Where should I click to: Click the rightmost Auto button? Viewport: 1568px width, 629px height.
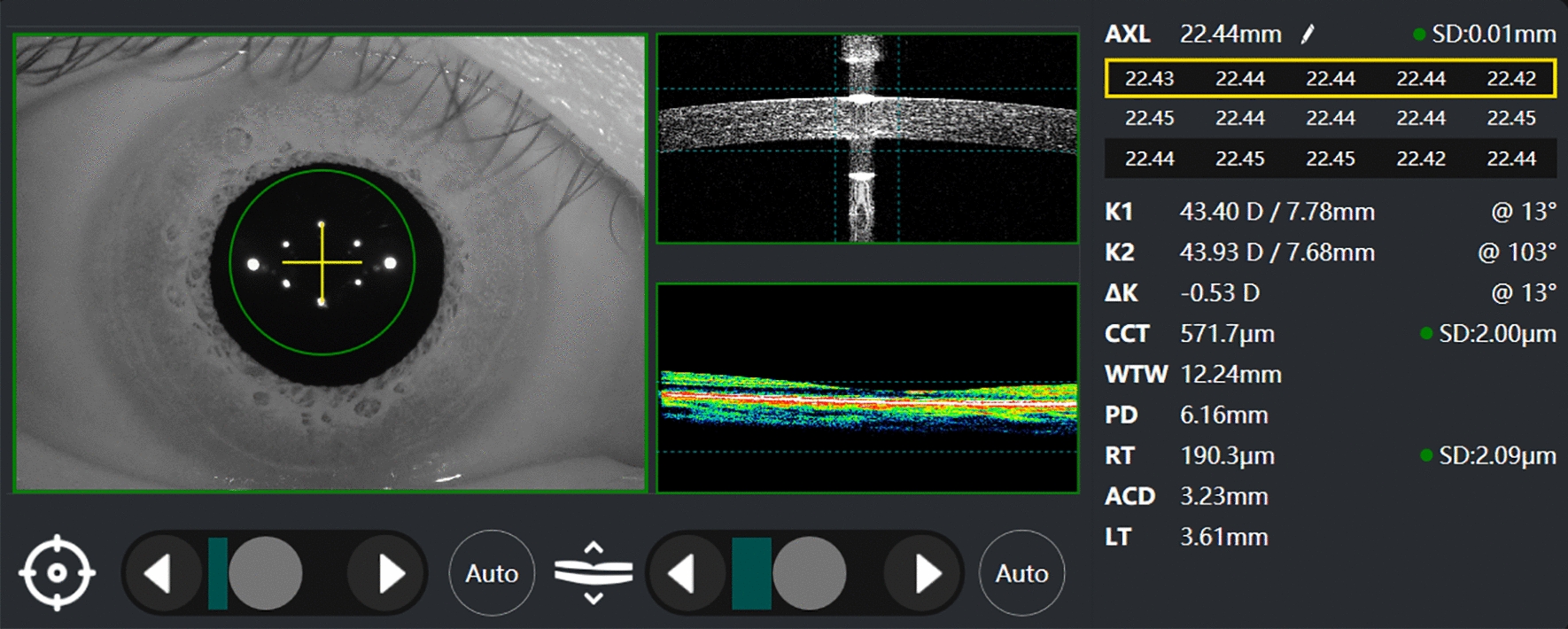pos(1021,573)
